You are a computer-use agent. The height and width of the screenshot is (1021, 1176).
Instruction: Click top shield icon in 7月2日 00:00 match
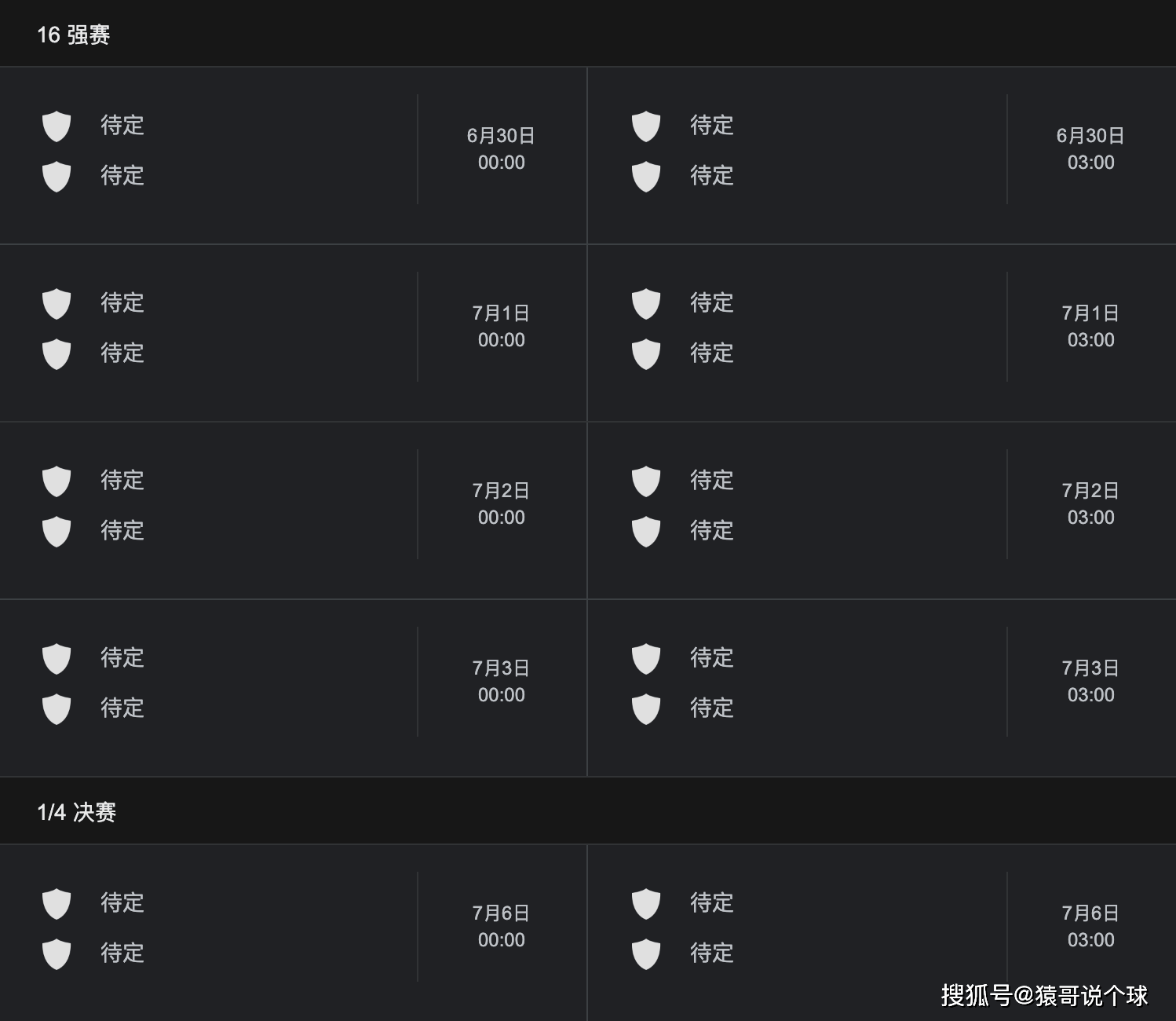57,481
